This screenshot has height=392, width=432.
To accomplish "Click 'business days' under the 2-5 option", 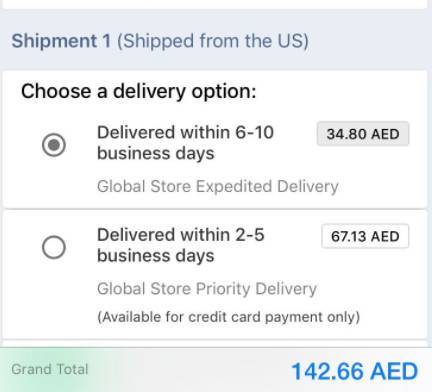I will click(156, 256).
